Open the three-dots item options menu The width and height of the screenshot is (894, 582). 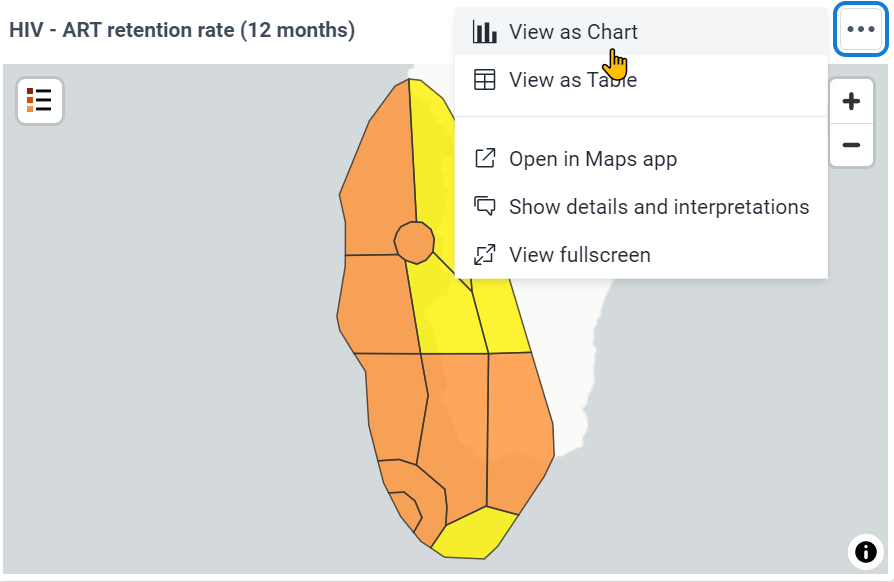[860, 29]
